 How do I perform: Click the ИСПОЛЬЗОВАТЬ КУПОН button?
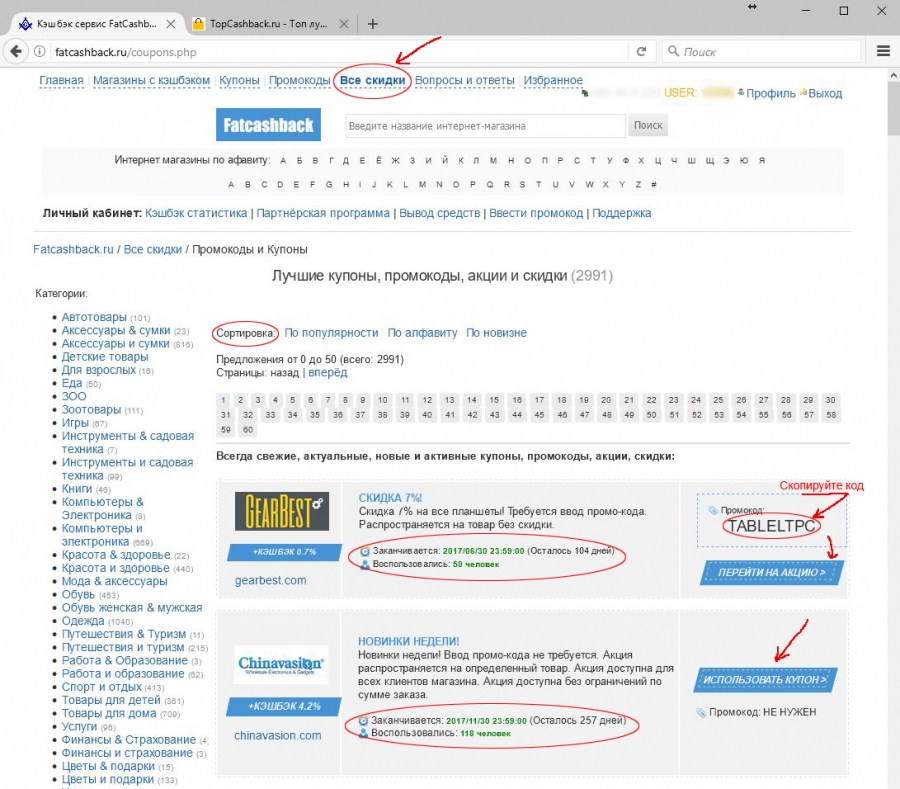click(x=765, y=679)
